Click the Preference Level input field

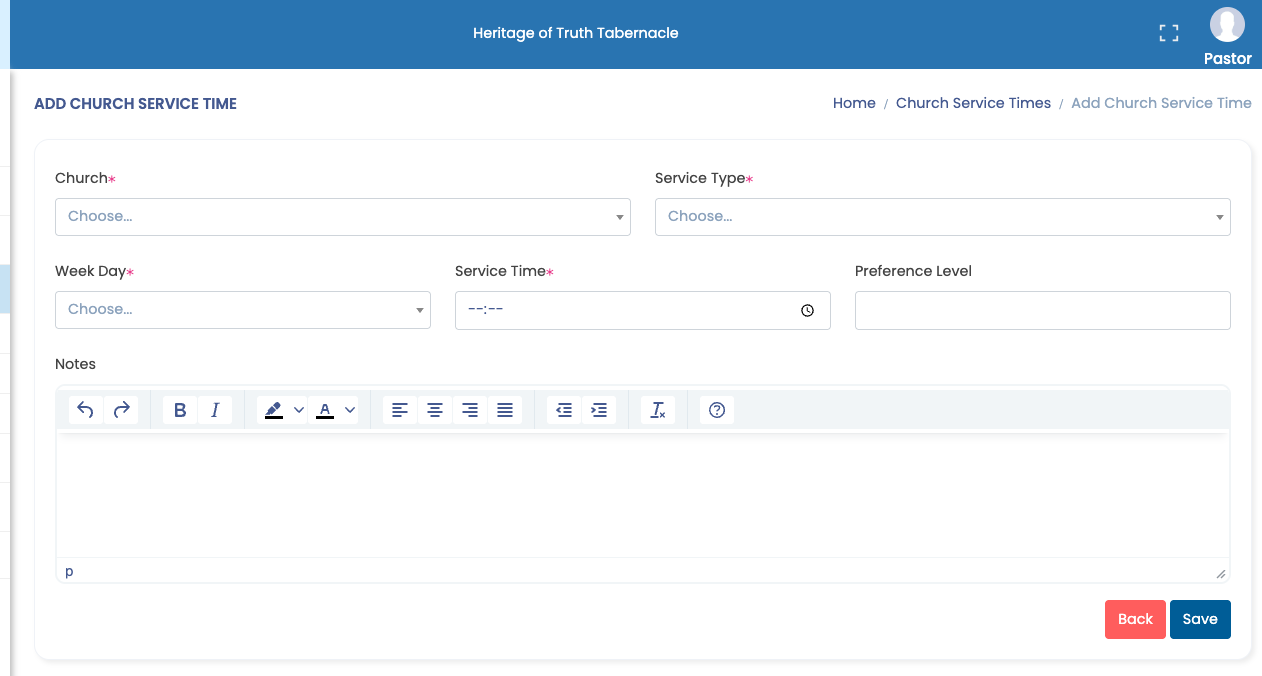pyautogui.click(x=1042, y=310)
